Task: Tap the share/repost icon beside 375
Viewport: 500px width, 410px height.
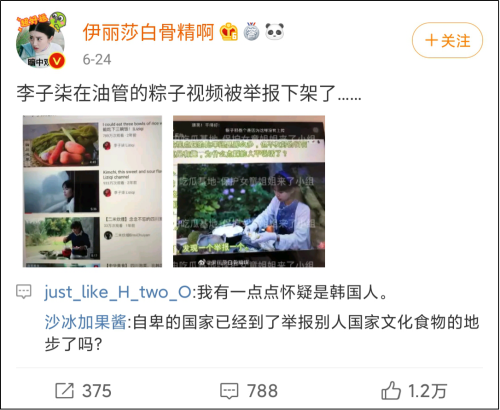Action: [x=64, y=391]
